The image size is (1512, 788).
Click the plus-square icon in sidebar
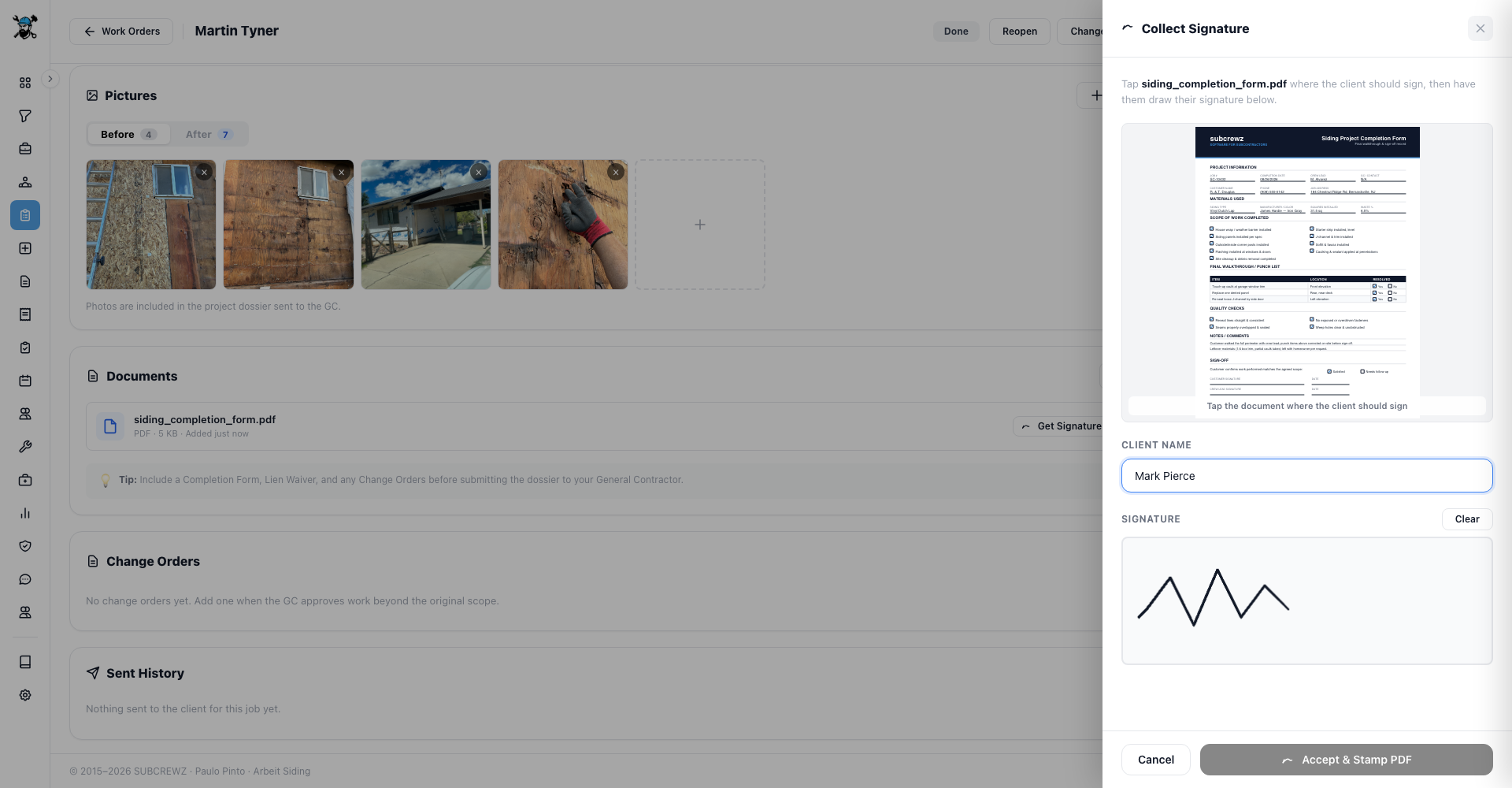(25, 248)
